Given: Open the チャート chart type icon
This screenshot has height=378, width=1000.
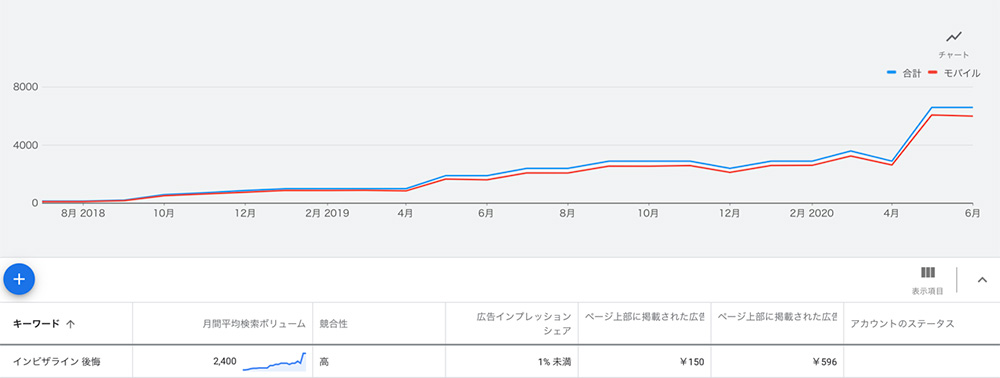Looking at the screenshot, I should [954, 37].
